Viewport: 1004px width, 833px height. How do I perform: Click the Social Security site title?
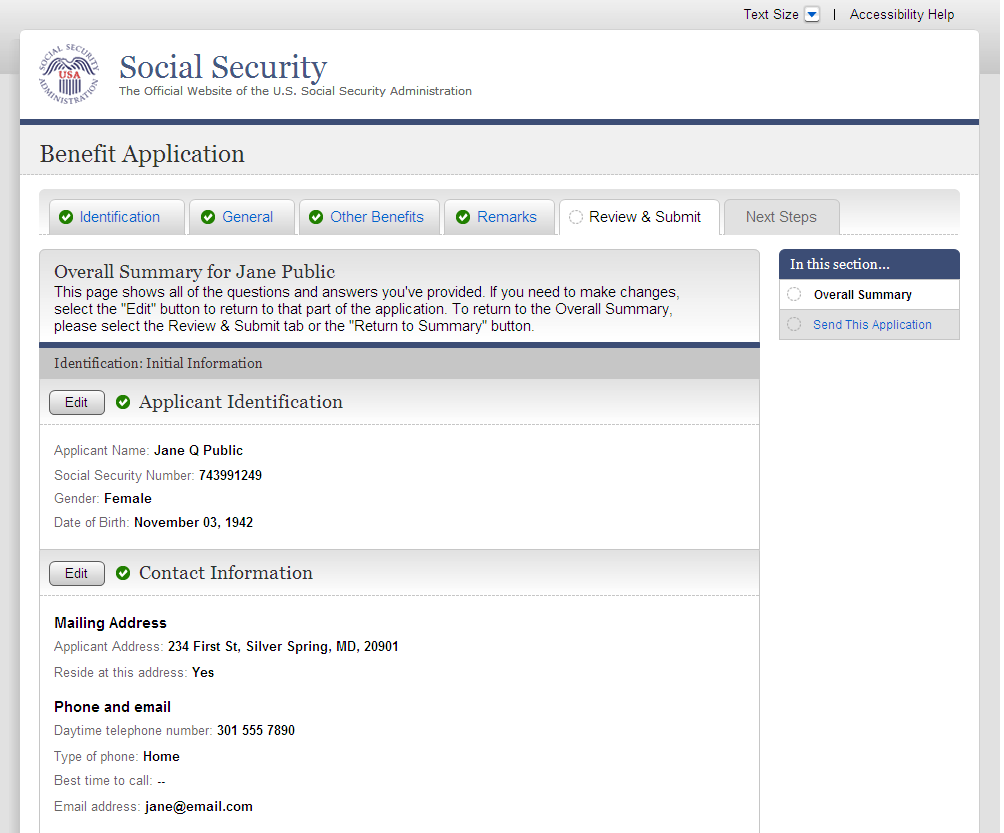(223, 67)
